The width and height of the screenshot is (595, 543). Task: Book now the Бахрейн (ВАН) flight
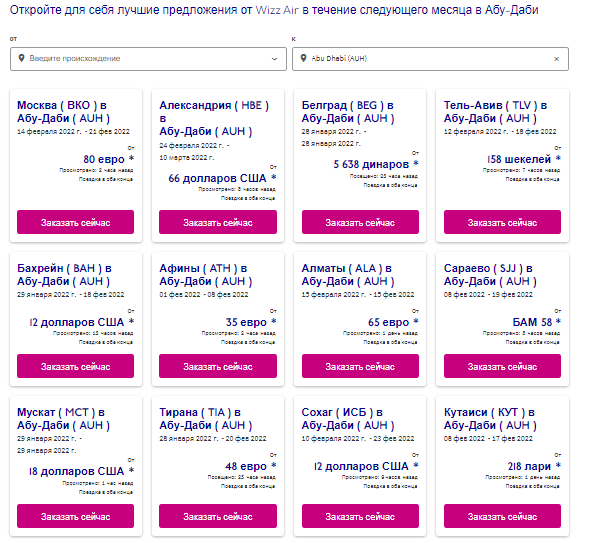[76, 366]
